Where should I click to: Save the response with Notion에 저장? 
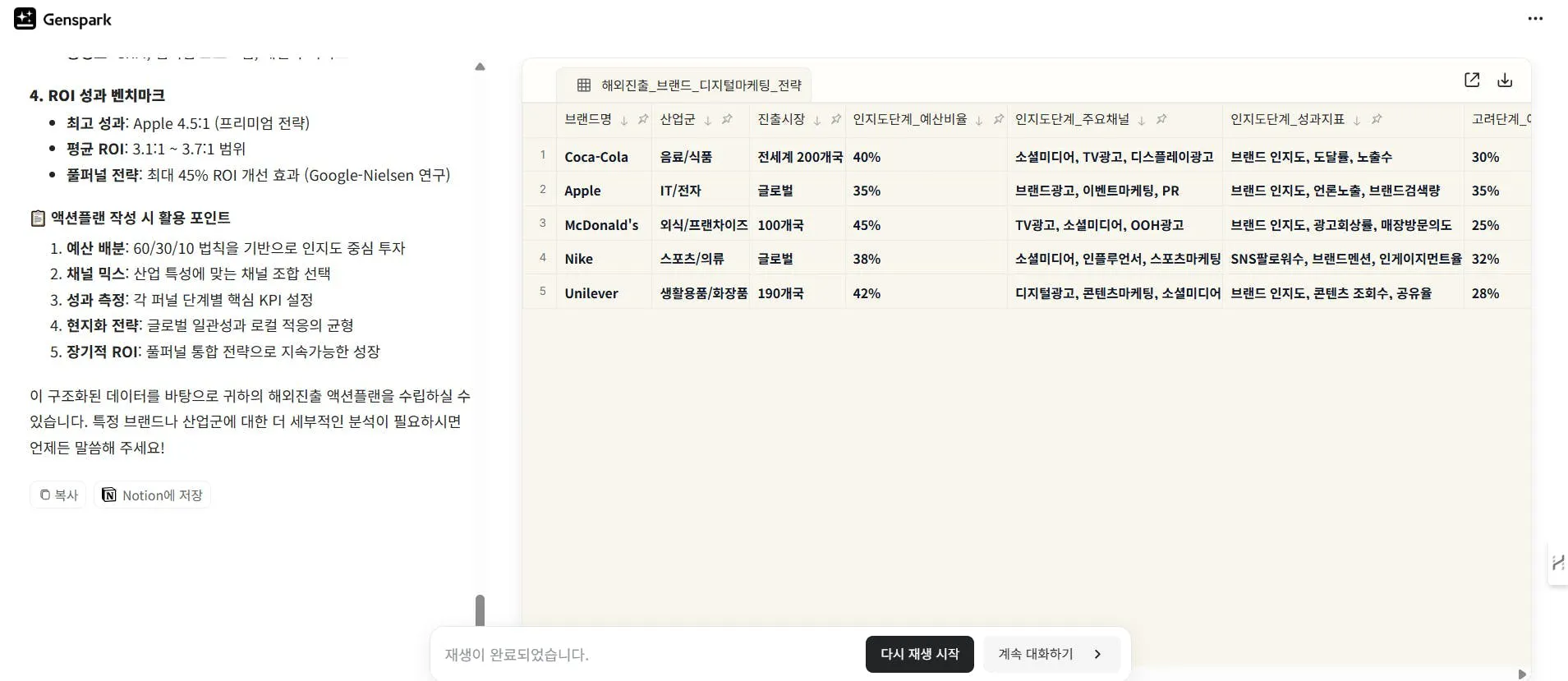click(x=152, y=495)
